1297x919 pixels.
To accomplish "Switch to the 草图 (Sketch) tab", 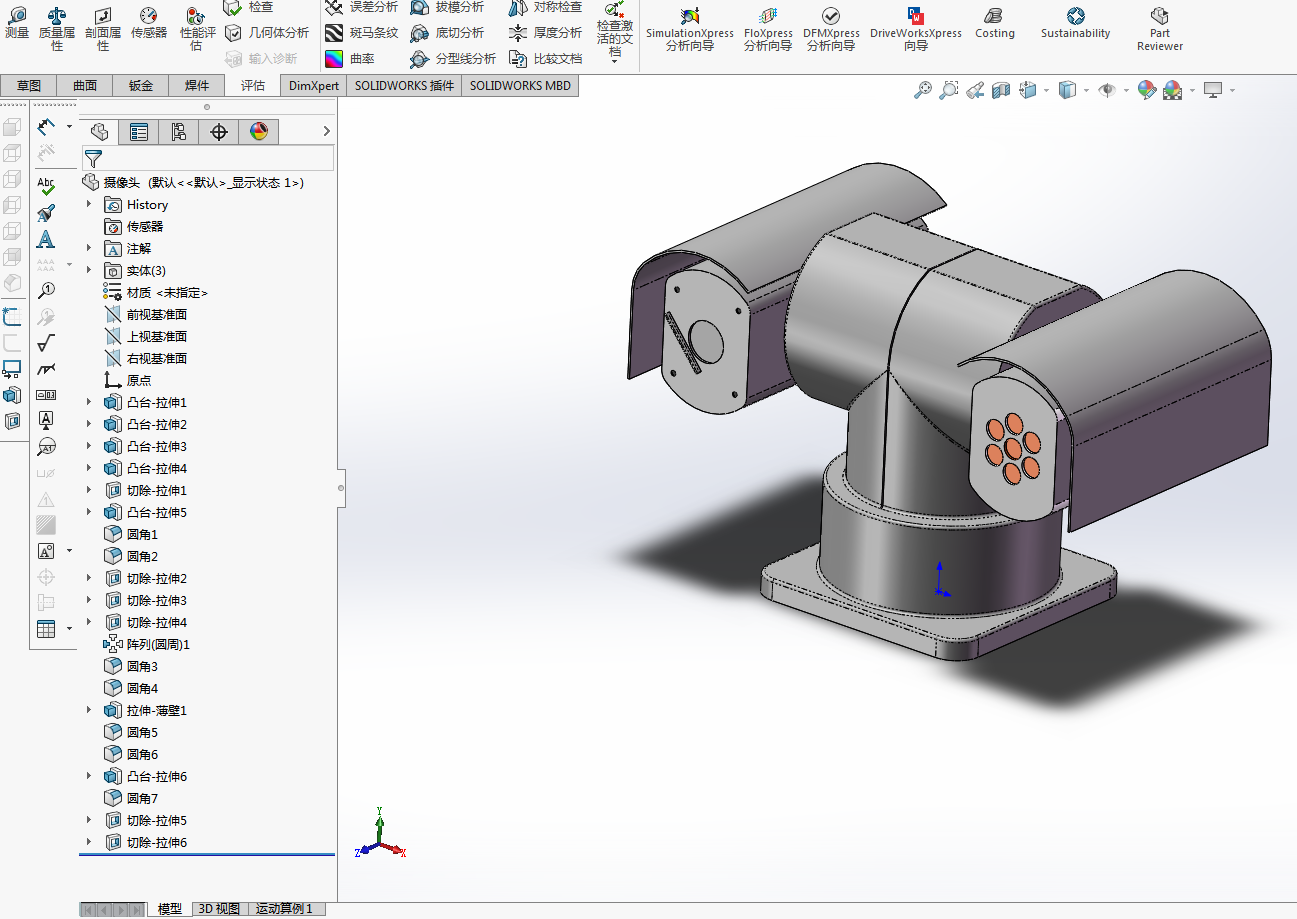I will [29, 86].
